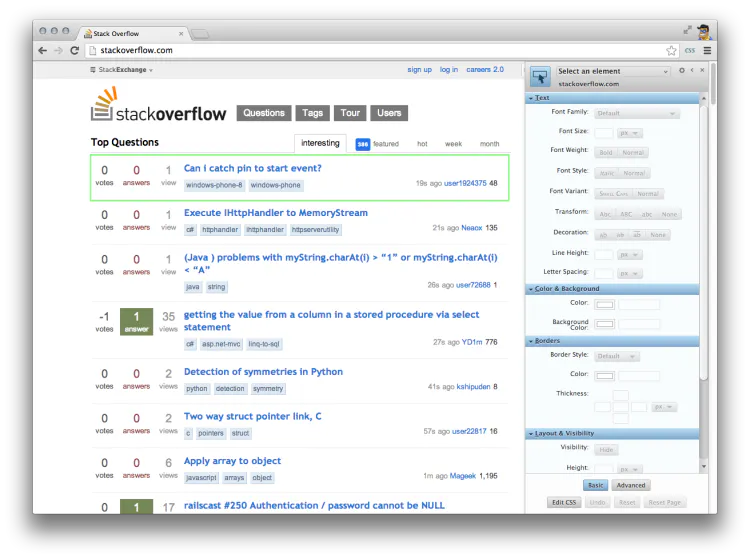Click the Line Height input field
The width and height of the screenshot is (750, 559).
[x=604, y=255]
